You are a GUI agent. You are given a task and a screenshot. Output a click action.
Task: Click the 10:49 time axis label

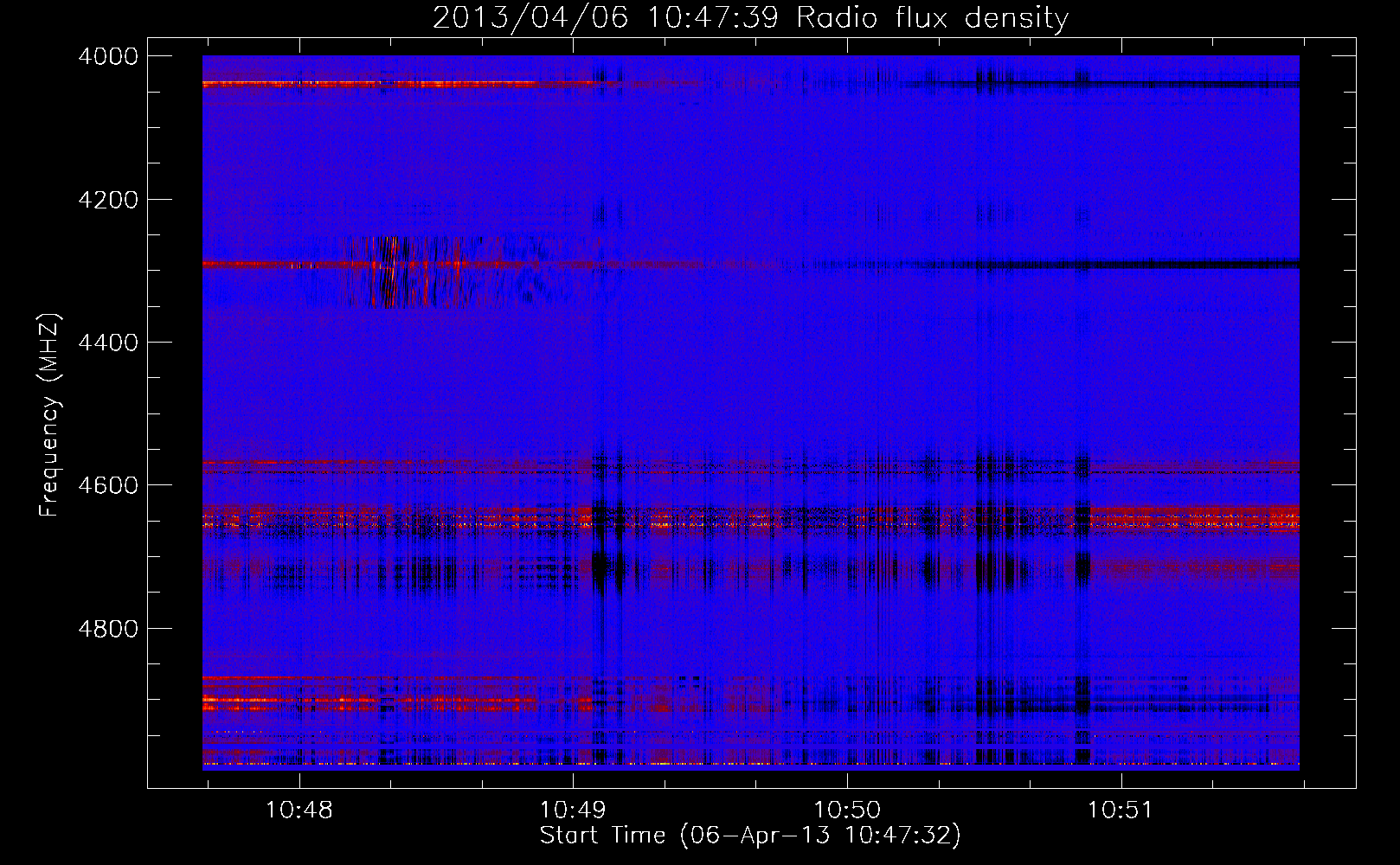pyautogui.click(x=573, y=811)
